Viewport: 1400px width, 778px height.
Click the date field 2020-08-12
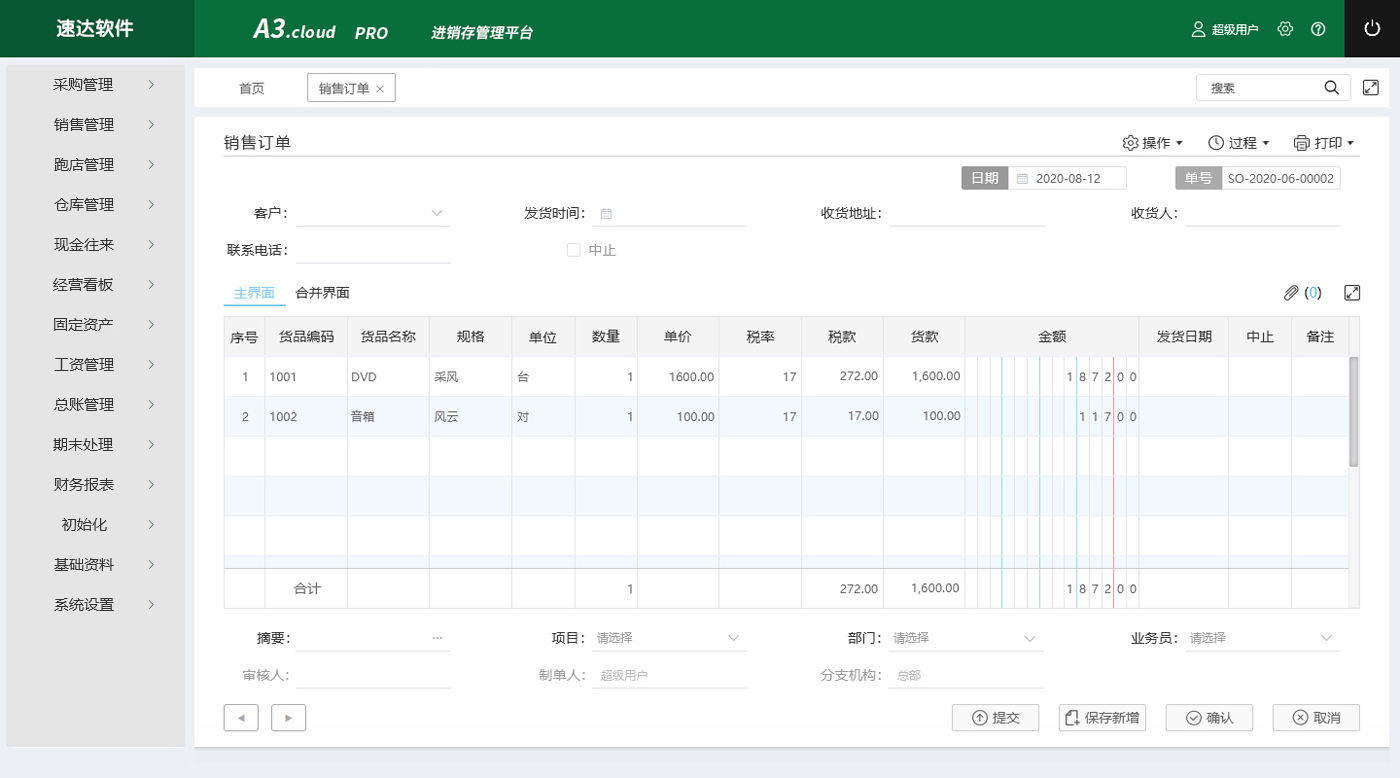click(1068, 178)
